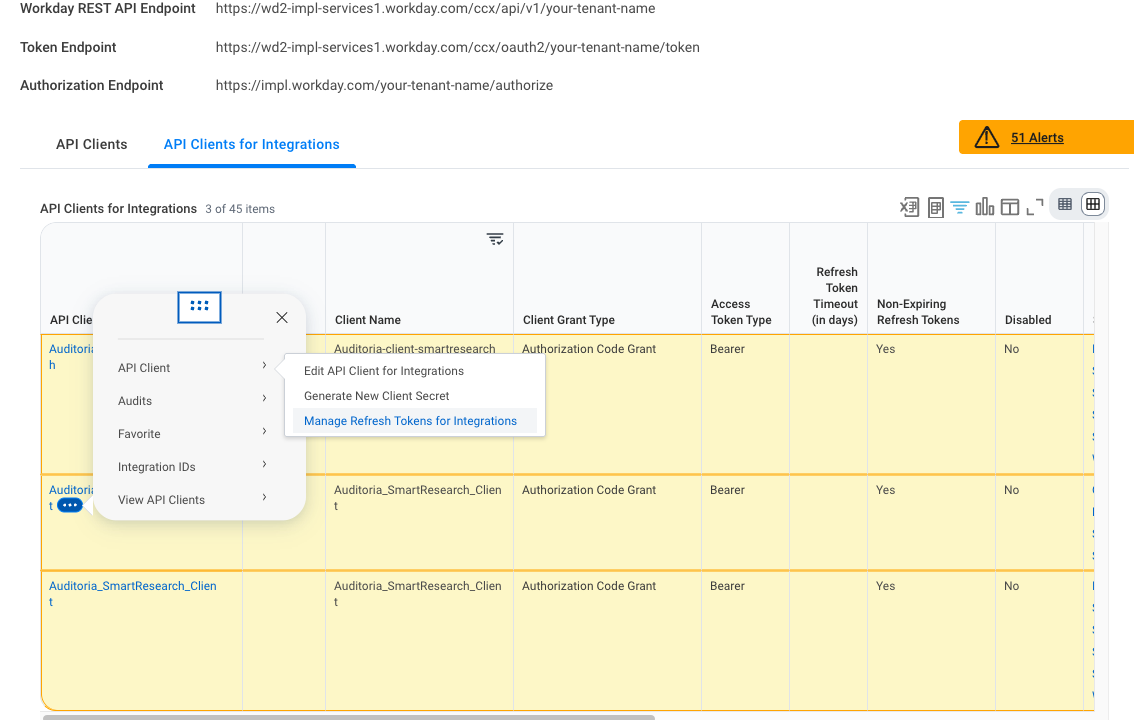Switch to selected wide grid view
The height and width of the screenshot is (720, 1134).
[1093, 205]
